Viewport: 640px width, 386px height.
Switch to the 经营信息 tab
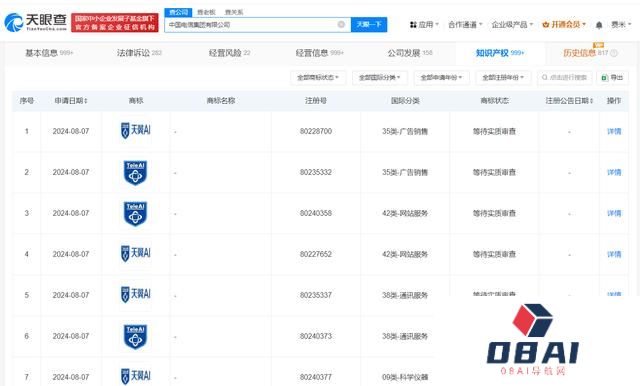(x=320, y=53)
